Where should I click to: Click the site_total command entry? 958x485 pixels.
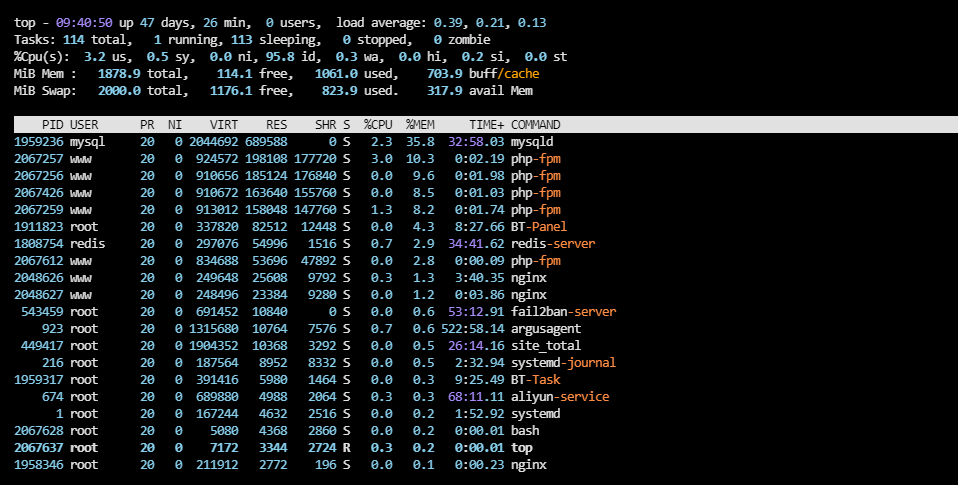pos(546,345)
